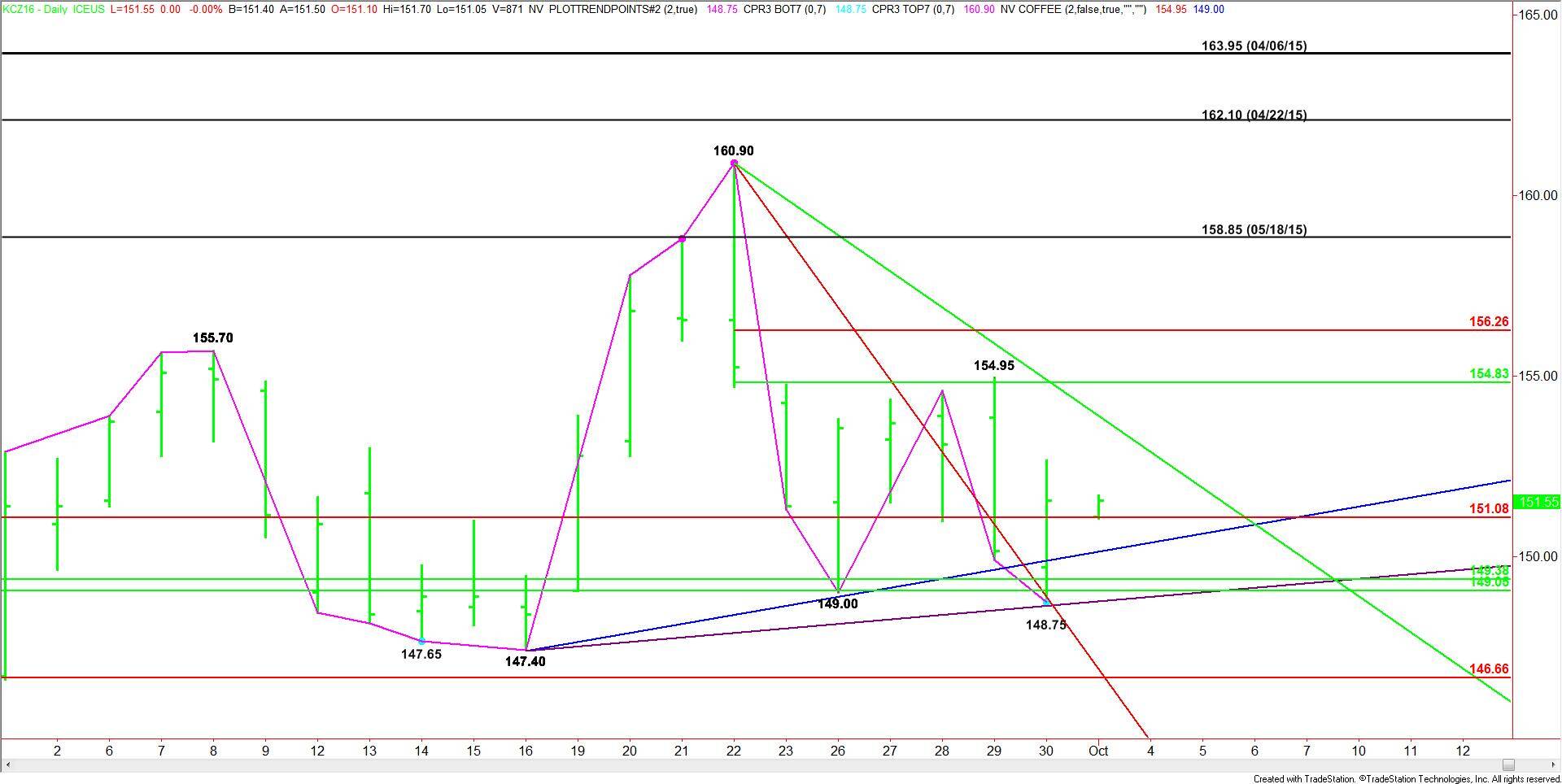Select the red 151.08 level label
The height and width of the screenshot is (784, 1562).
(1489, 508)
